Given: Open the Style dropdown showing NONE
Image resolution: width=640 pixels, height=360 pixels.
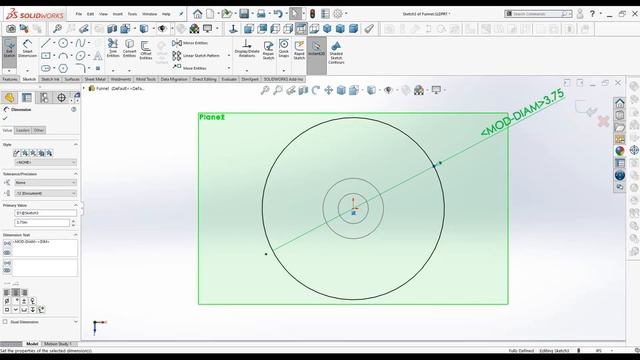Looking at the screenshot, I should pyautogui.click(x=45, y=162).
